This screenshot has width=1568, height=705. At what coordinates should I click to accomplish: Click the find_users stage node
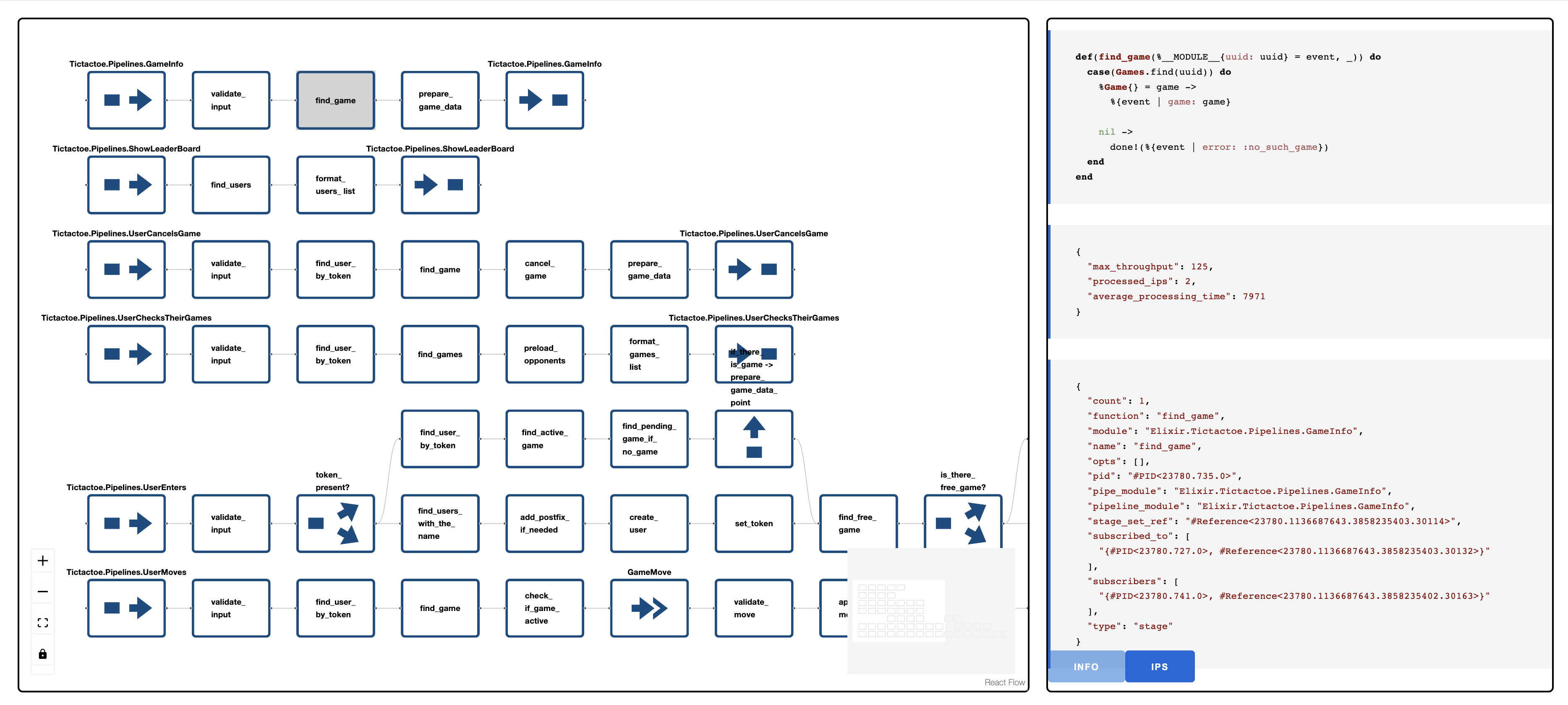pyautogui.click(x=231, y=185)
